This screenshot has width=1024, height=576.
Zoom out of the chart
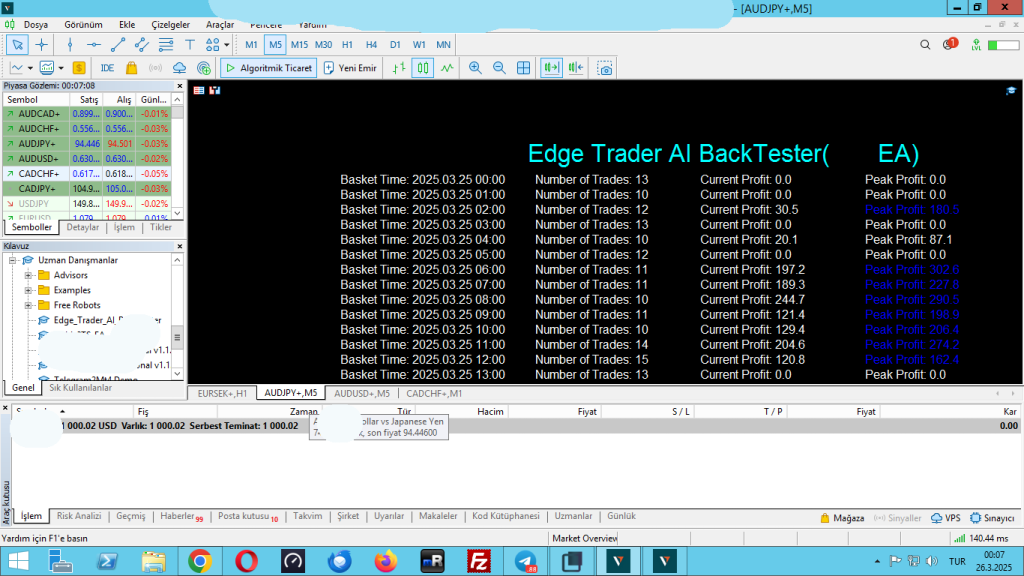[500, 68]
